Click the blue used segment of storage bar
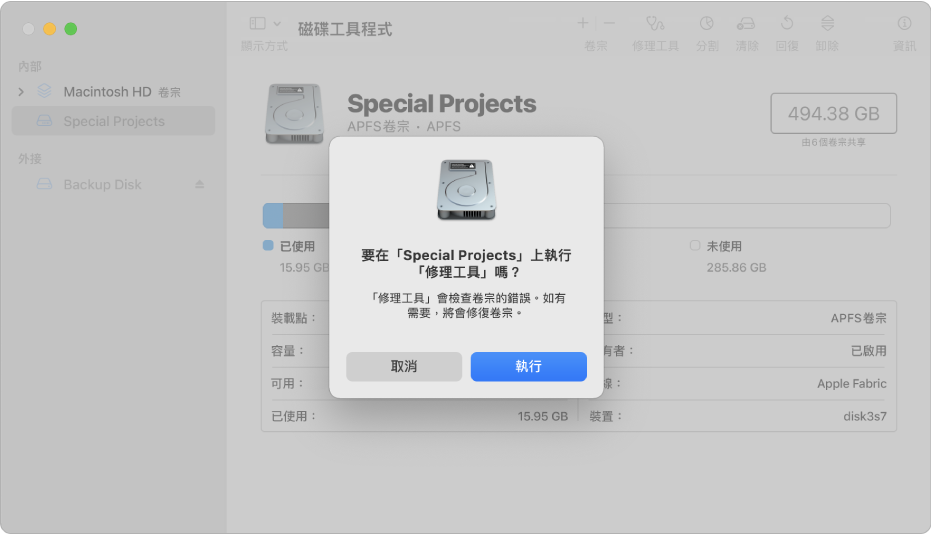This screenshot has width=931, height=535. (273, 216)
